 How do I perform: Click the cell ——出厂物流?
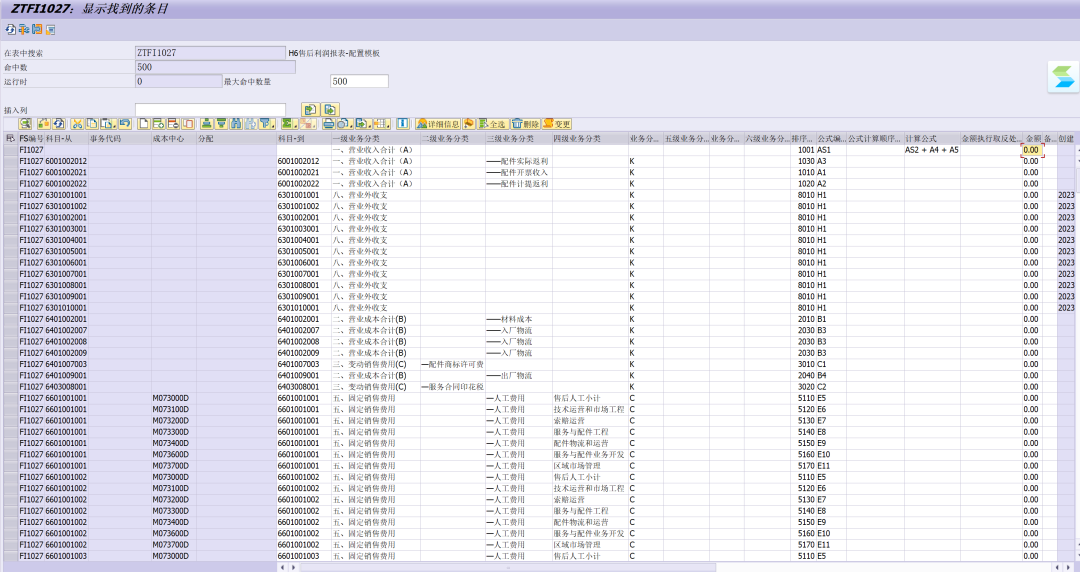tap(519, 376)
